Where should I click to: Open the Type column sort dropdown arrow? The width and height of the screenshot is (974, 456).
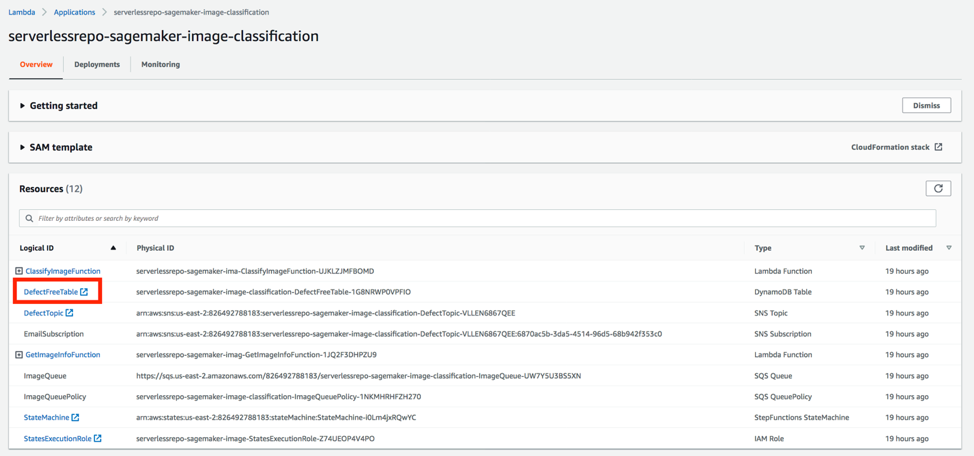862,248
